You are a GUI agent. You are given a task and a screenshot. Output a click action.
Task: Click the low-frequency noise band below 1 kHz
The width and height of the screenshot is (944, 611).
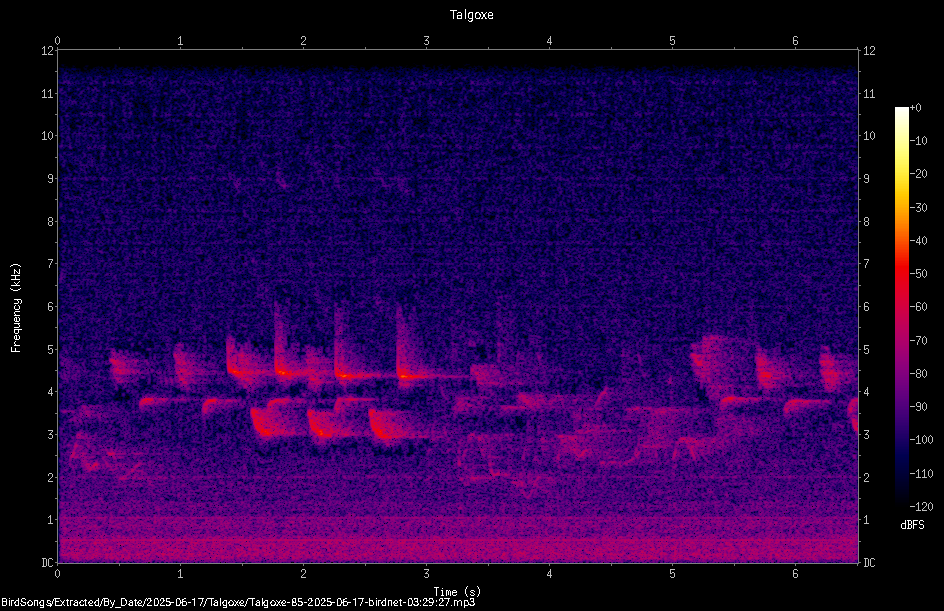point(458,545)
